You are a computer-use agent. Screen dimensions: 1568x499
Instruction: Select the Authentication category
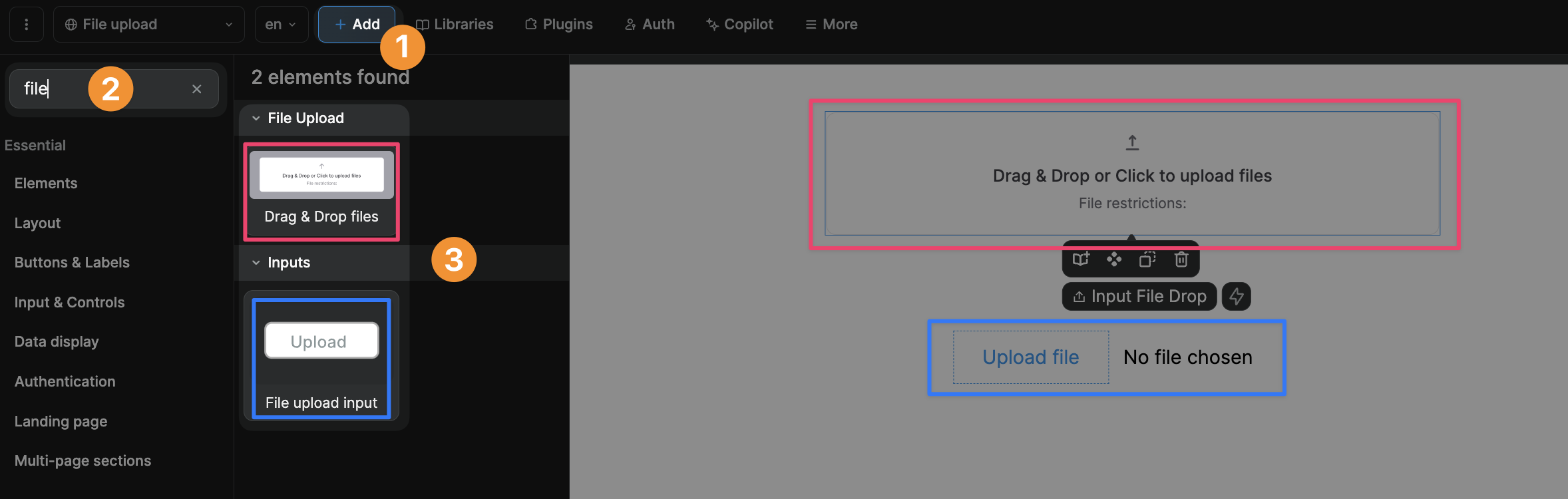65,381
